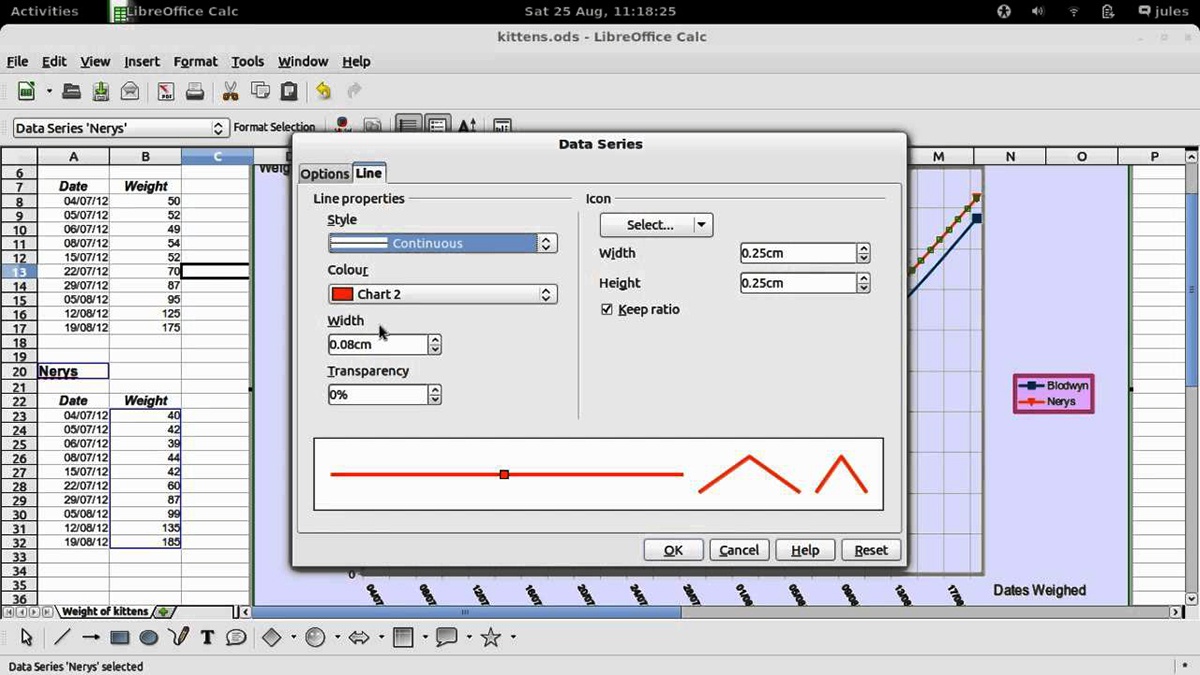The image size is (1200, 675).
Task: Select the arrow selection tool
Action: click(x=26, y=637)
